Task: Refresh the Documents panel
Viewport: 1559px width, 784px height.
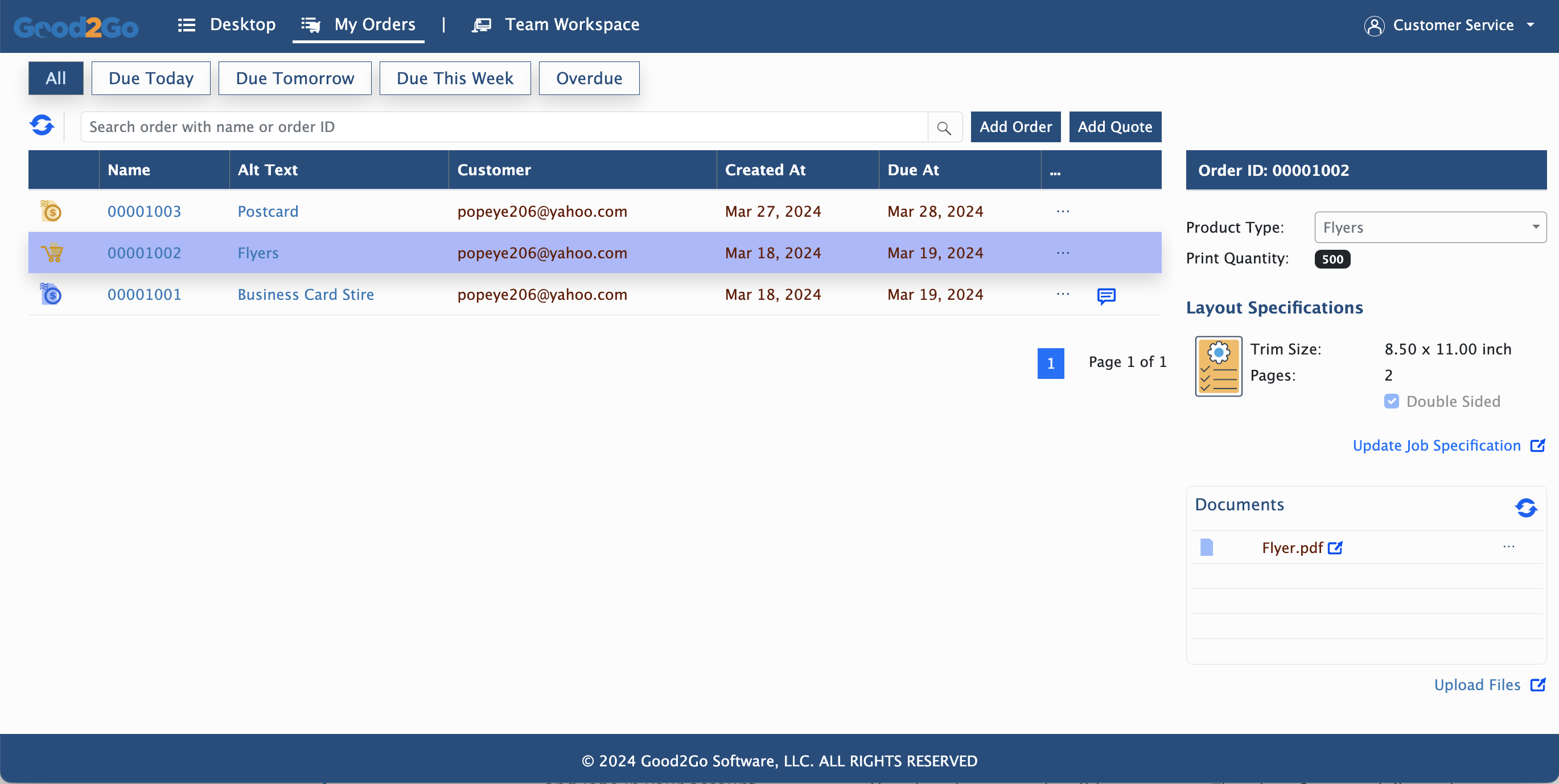Action: coord(1526,507)
